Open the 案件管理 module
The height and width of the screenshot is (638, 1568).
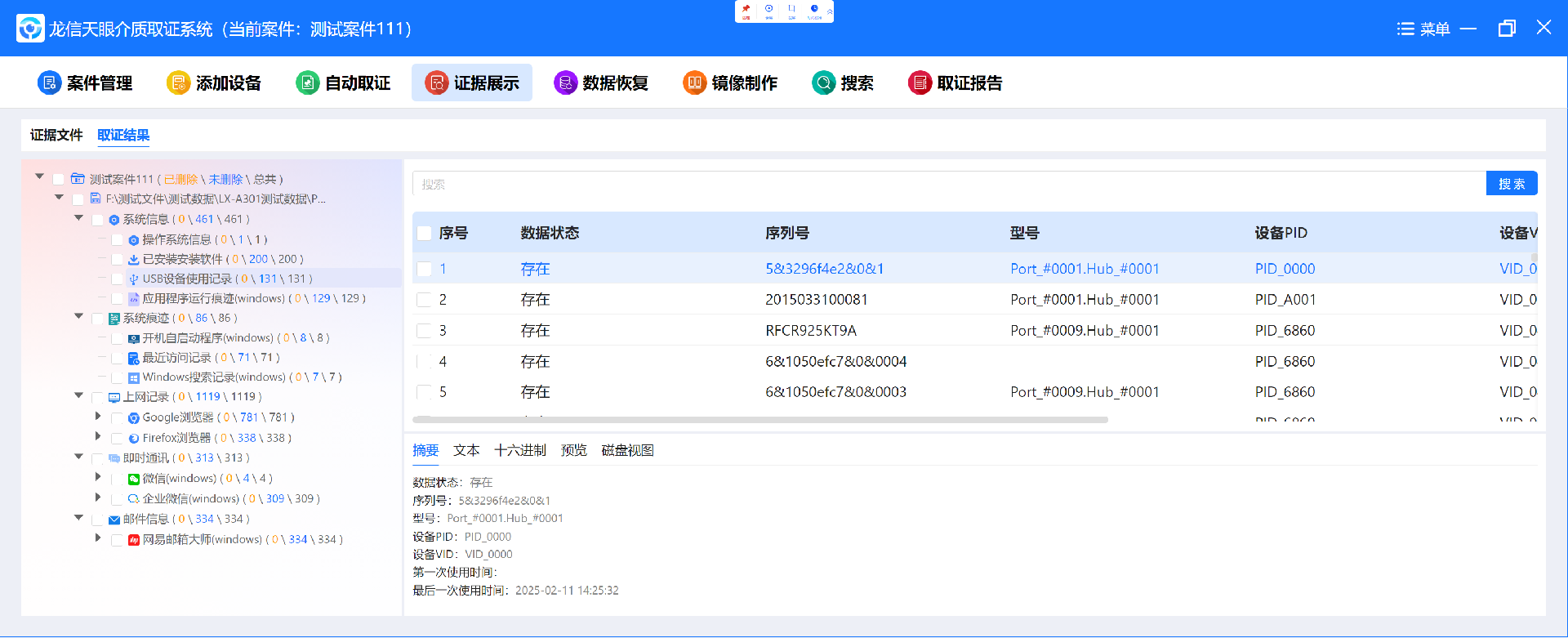click(x=85, y=83)
